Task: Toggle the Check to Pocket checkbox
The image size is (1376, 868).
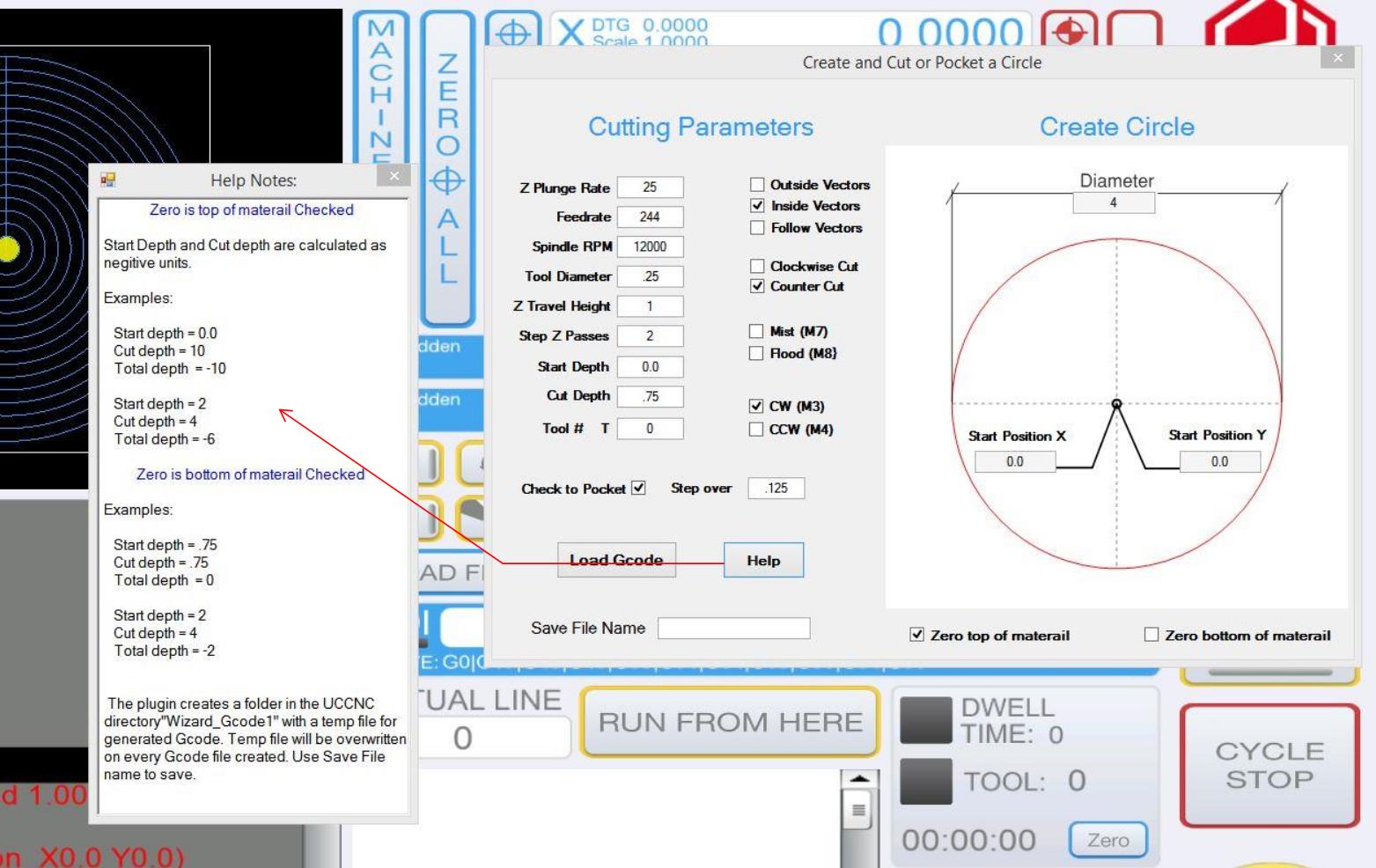Action: pos(638,488)
